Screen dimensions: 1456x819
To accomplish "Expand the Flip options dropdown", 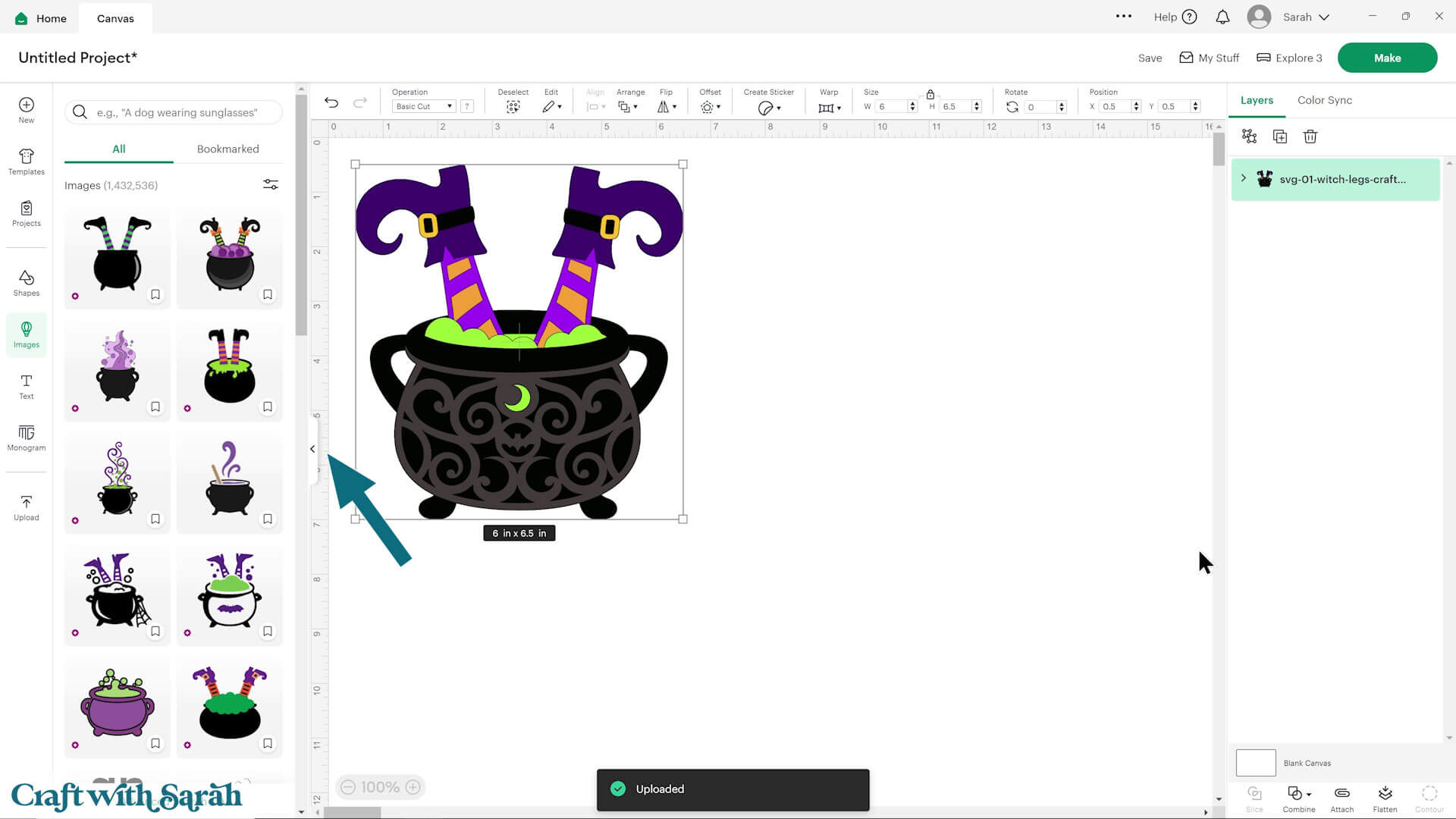I will pos(666,107).
